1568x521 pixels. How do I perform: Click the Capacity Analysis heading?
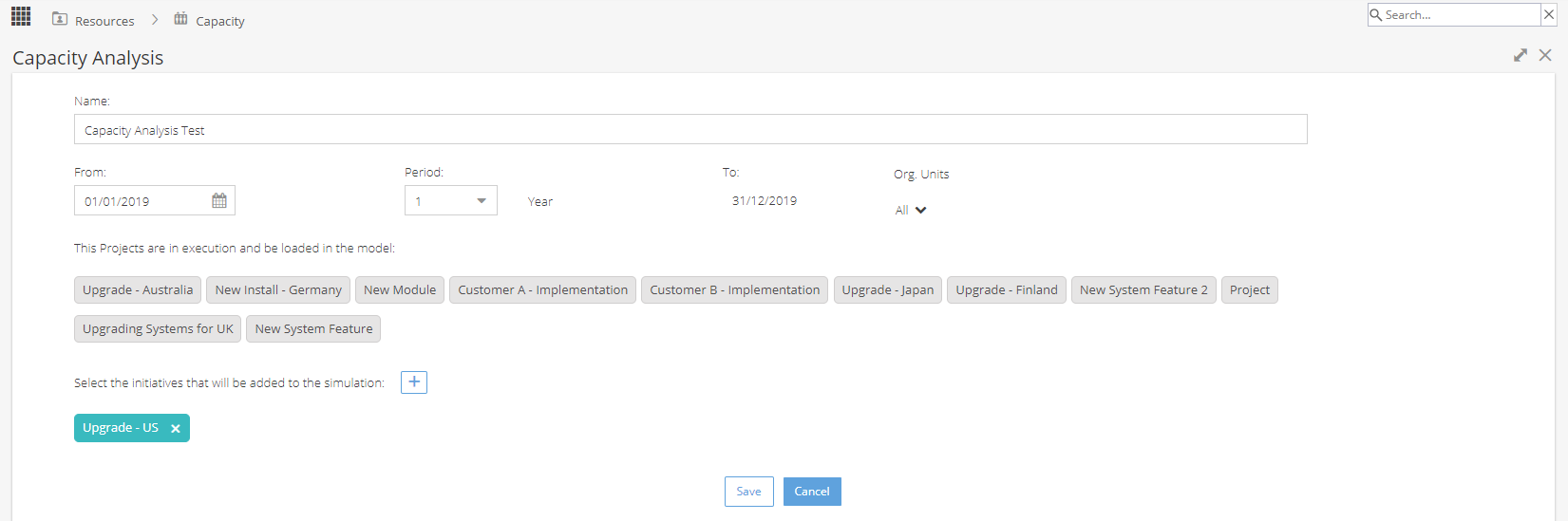click(x=88, y=58)
